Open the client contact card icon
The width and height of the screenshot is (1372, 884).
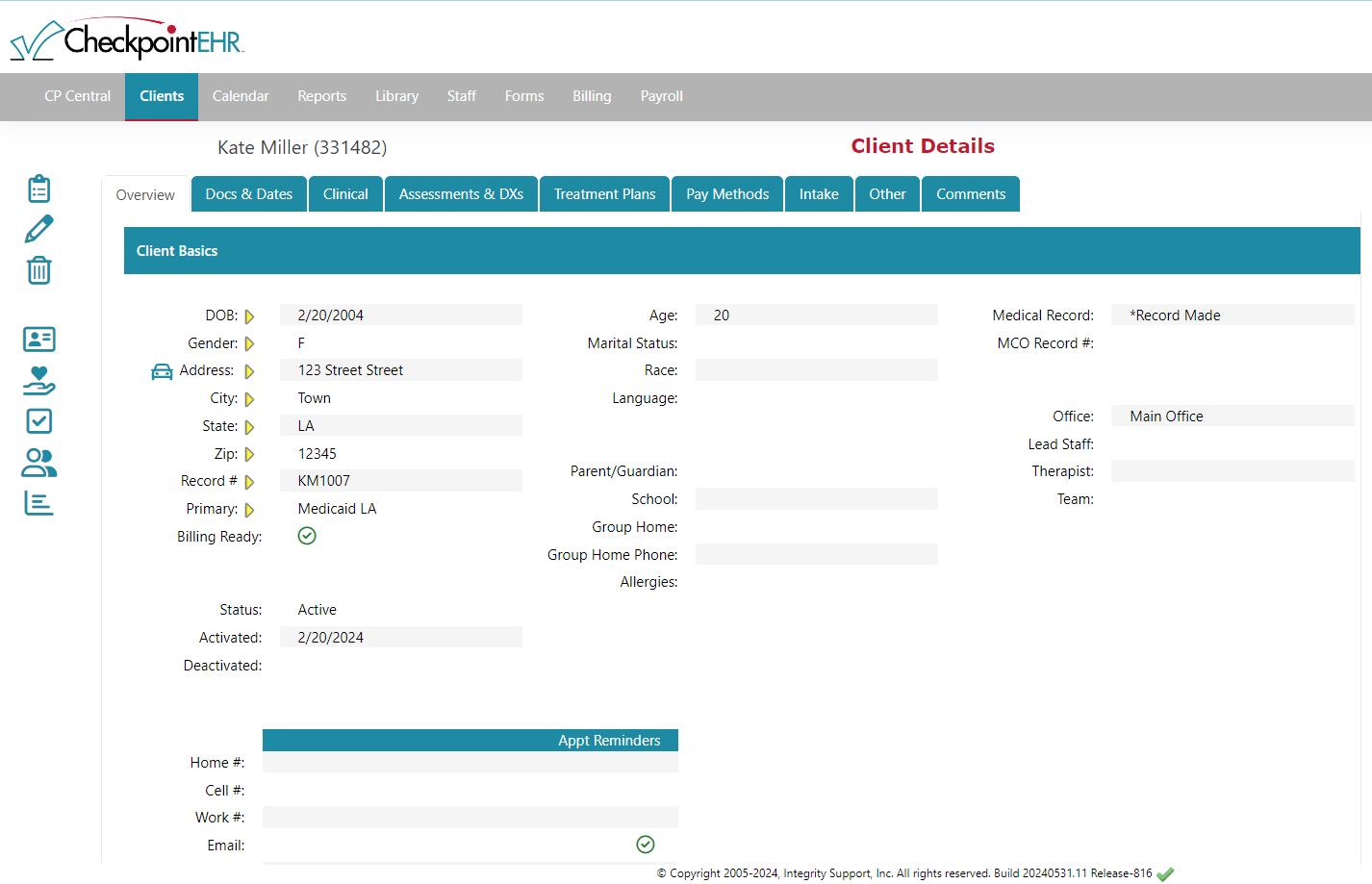click(x=38, y=339)
